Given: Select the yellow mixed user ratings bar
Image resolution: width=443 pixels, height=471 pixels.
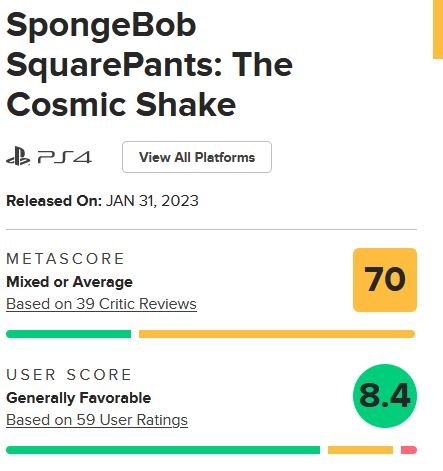Looking at the screenshot, I should (360, 450).
